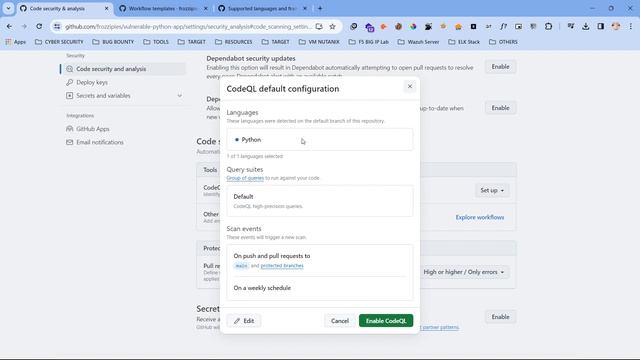Click the f? extension icon

click(x=504, y=27)
